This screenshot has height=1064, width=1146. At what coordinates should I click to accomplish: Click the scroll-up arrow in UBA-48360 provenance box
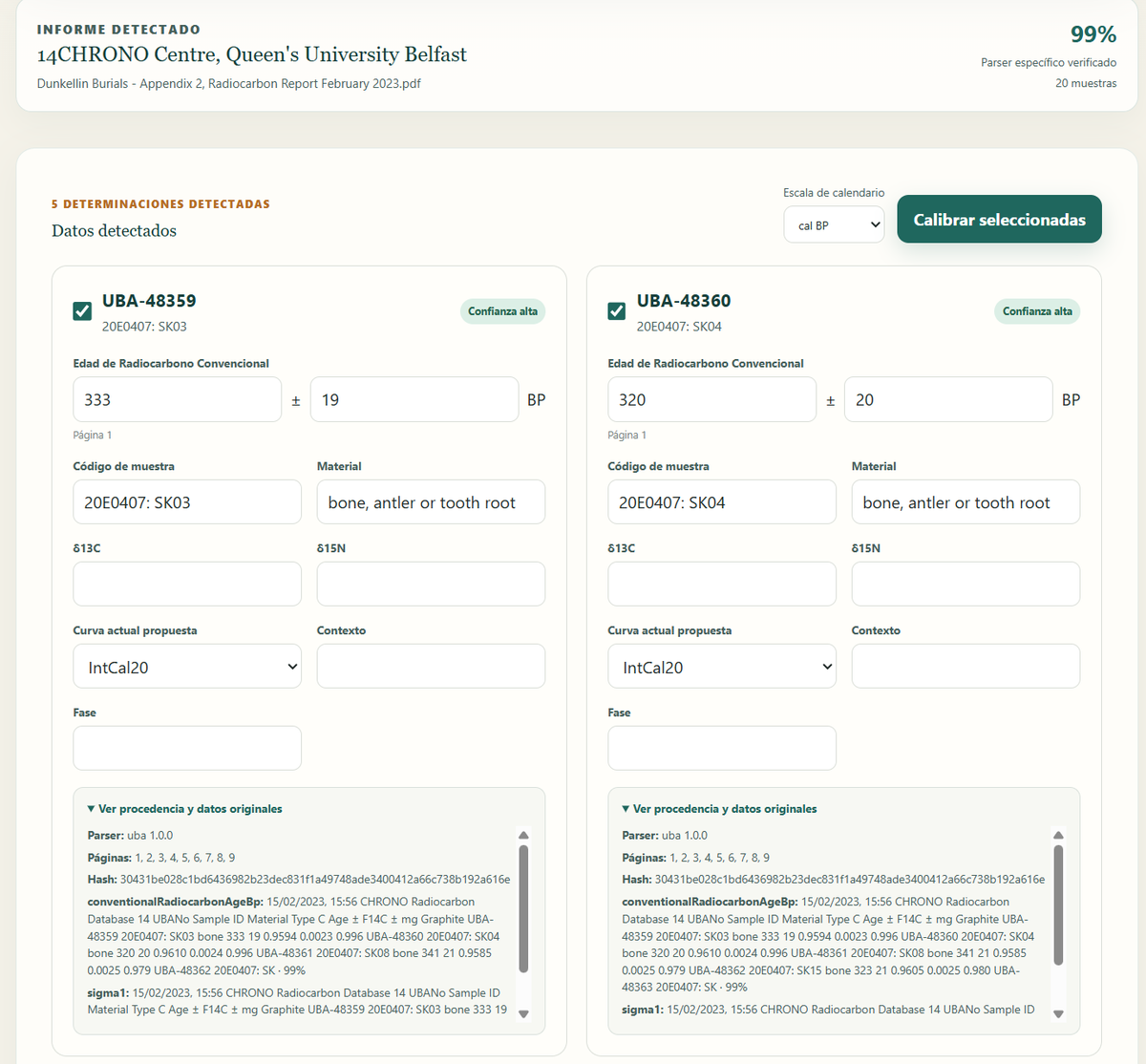[1058, 835]
